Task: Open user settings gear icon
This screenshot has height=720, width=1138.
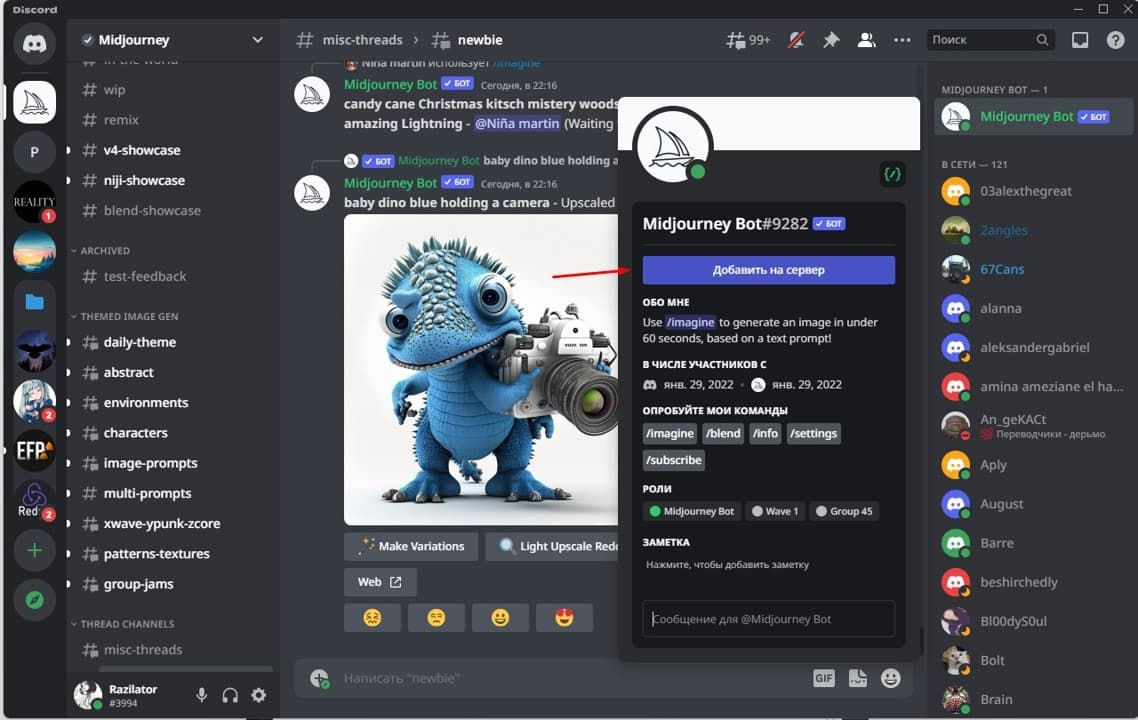Action: click(x=258, y=695)
